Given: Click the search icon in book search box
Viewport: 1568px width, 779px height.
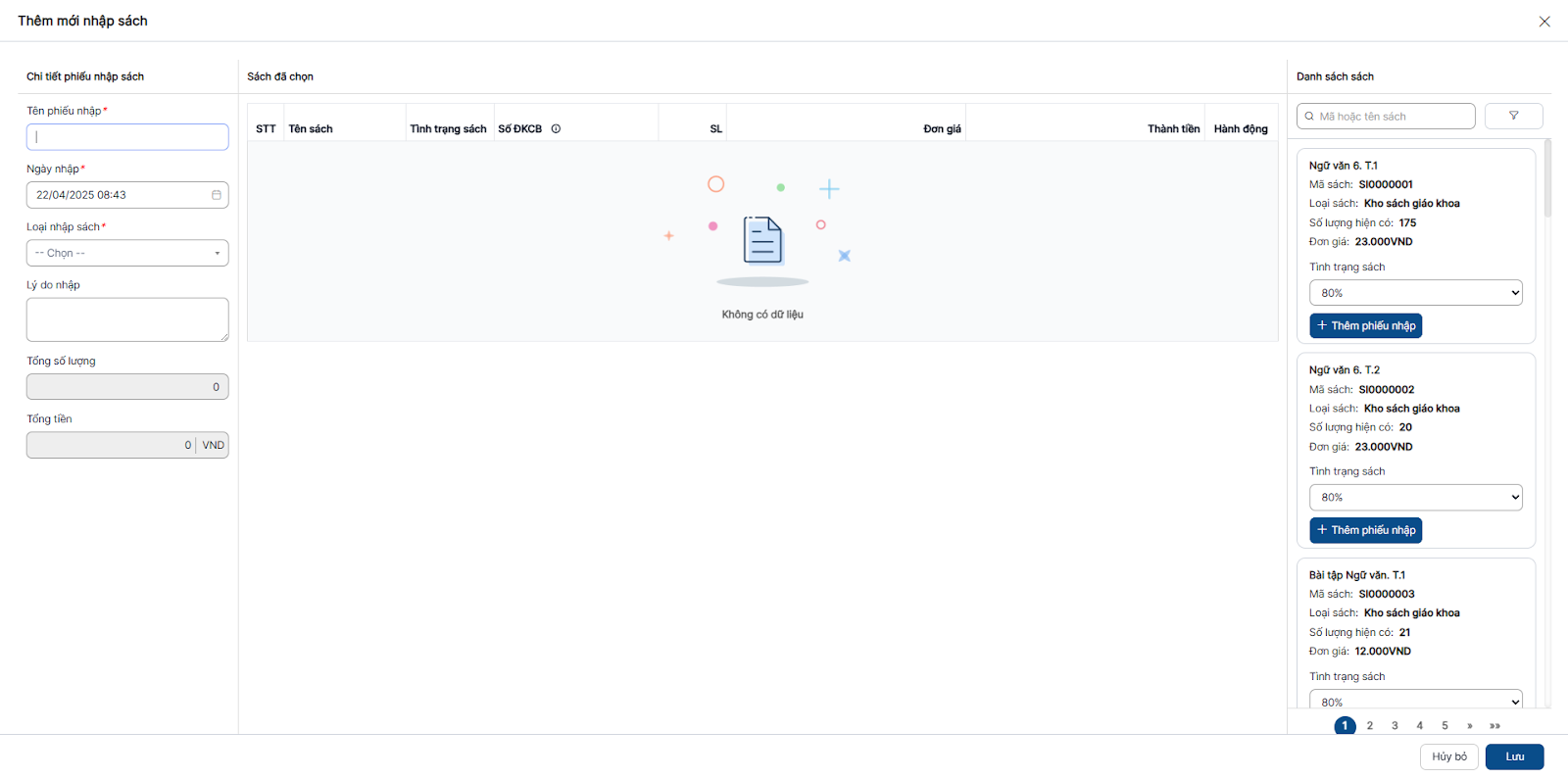Looking at the screenshot, I should click(1309, 117).
